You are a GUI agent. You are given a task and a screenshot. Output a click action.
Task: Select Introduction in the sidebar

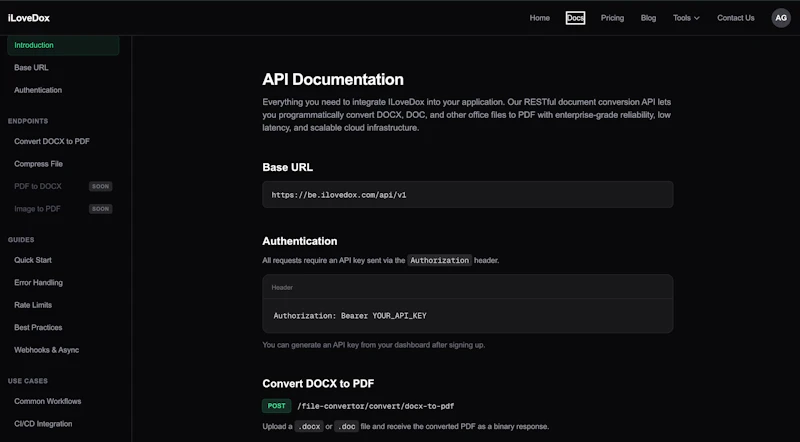63,45
